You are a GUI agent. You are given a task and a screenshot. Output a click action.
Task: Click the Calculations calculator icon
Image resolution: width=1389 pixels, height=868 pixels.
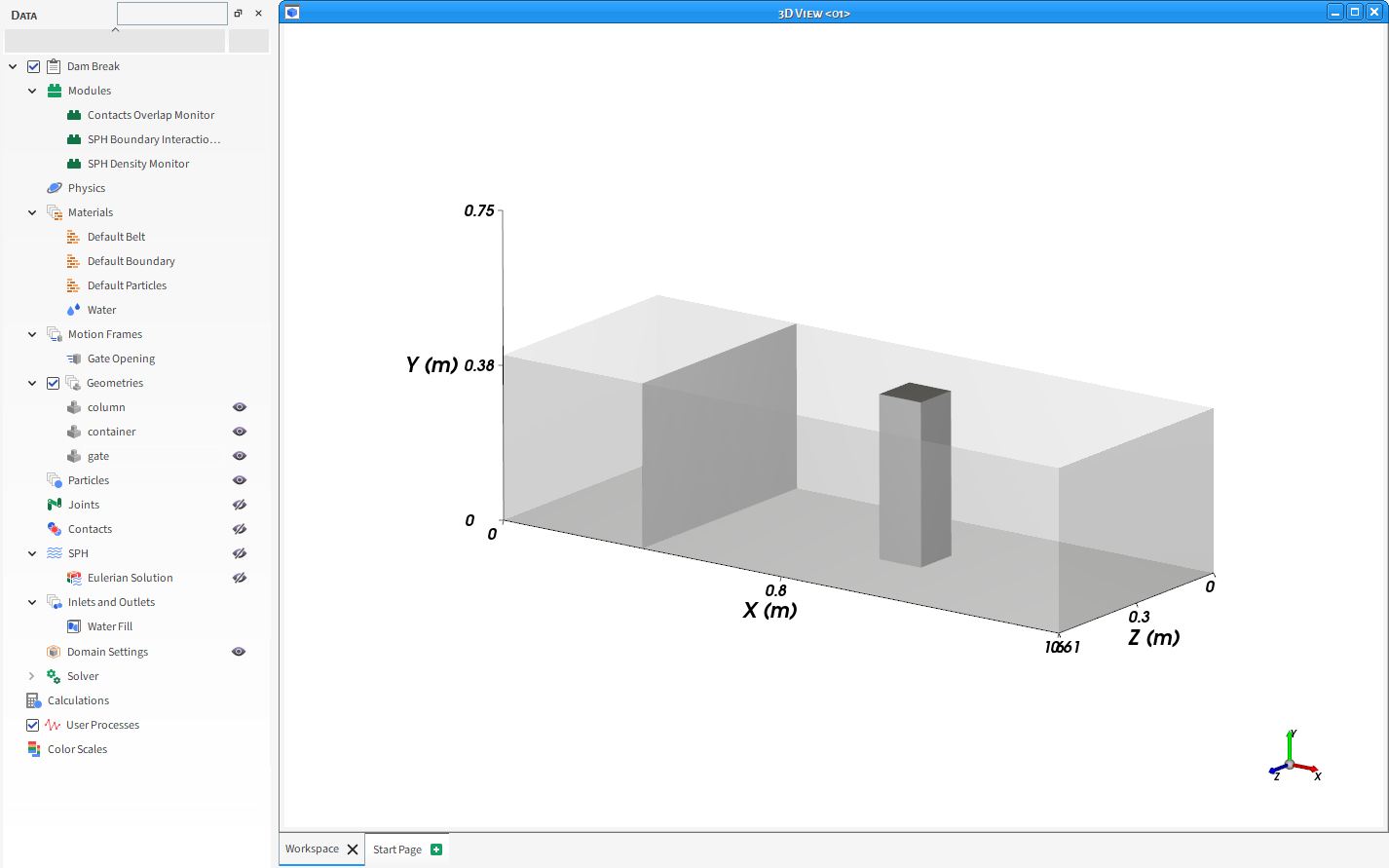click(x=33, y=700)
